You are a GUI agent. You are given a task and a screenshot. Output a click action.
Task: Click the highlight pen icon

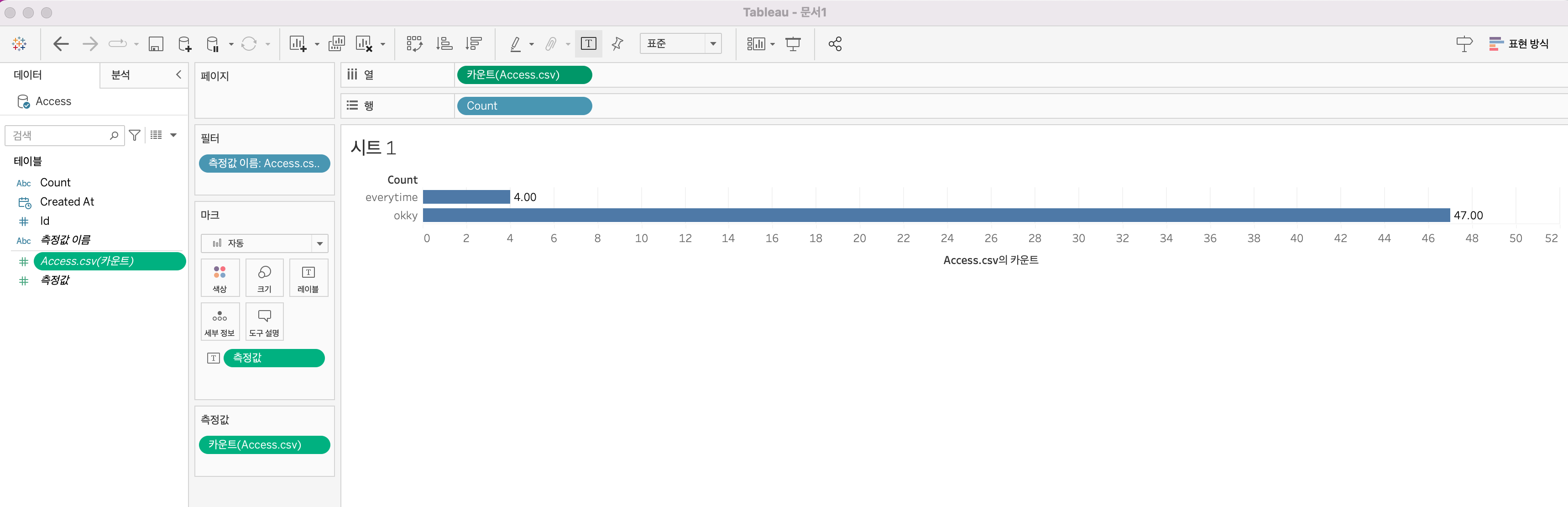[x=516, y=43]
